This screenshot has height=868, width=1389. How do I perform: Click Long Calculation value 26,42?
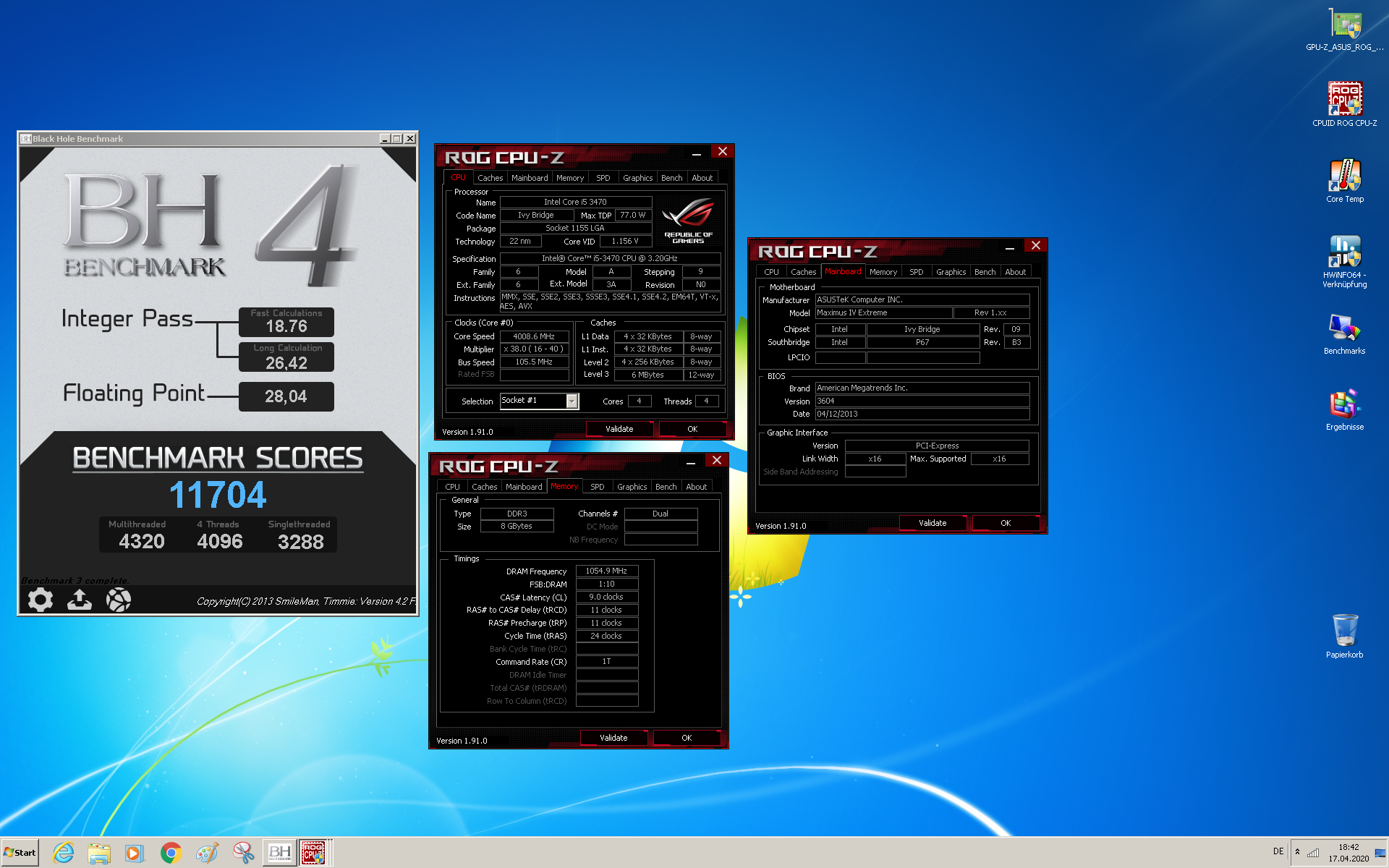coord(286,363)
